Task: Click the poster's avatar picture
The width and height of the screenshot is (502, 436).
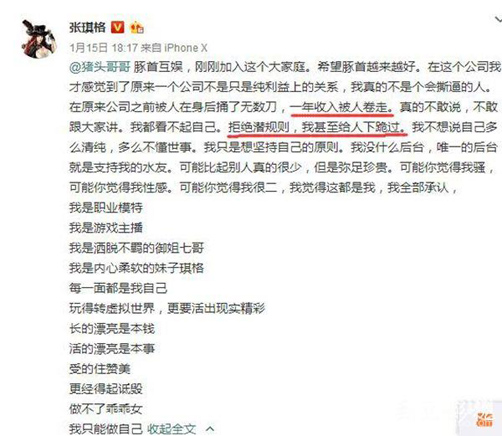Action: (x=39, y=39)
